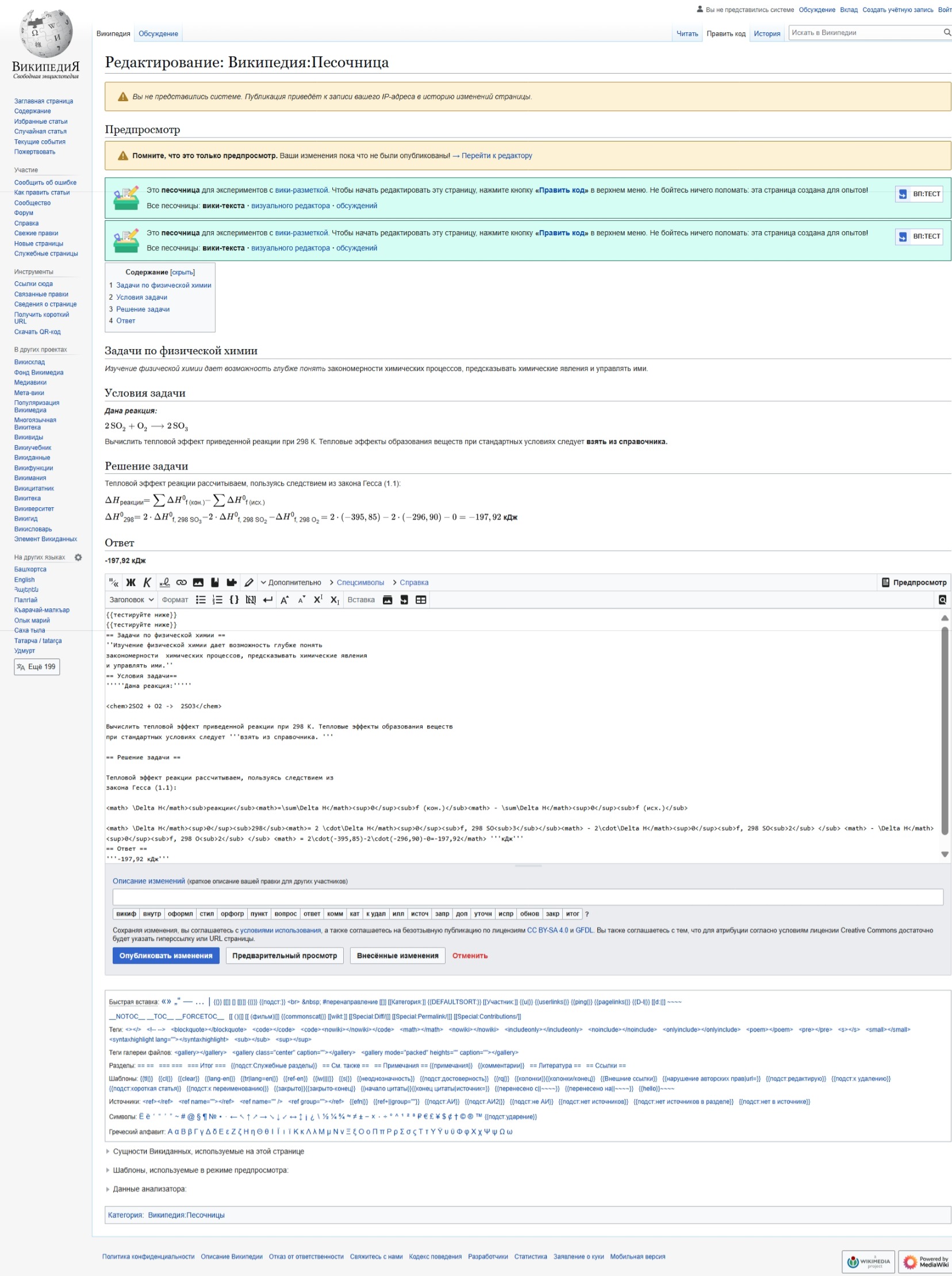Collapse the Дополнительно toolbar section
This screenshot has width=952, height=1276.
290,582
